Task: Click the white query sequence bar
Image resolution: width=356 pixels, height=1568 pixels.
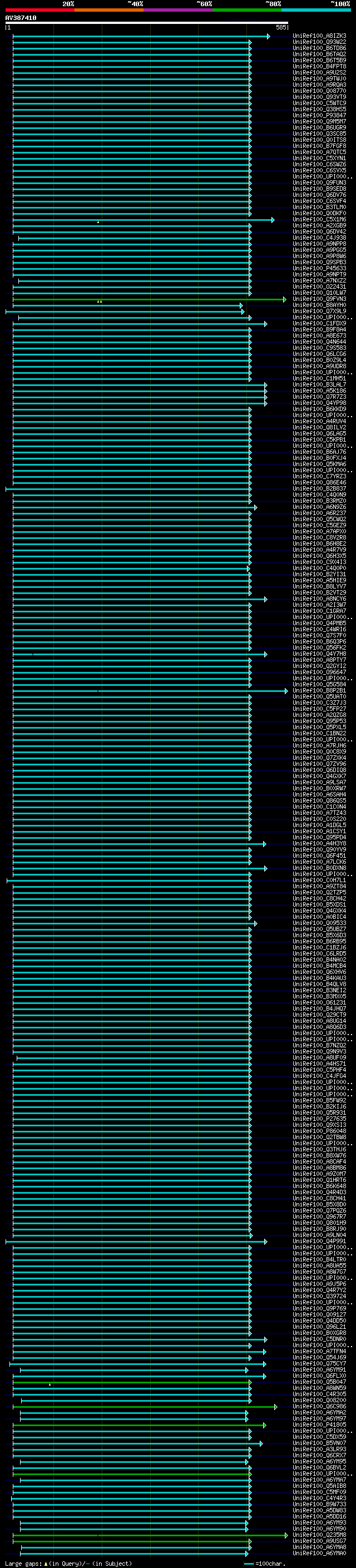Action: (x=147, y=23)
